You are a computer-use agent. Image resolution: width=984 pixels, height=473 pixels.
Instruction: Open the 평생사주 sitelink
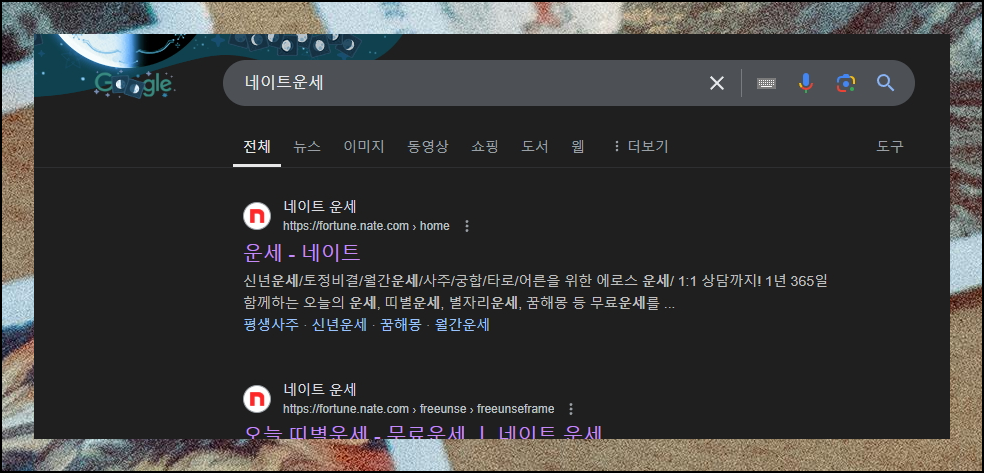pos(270,325)
